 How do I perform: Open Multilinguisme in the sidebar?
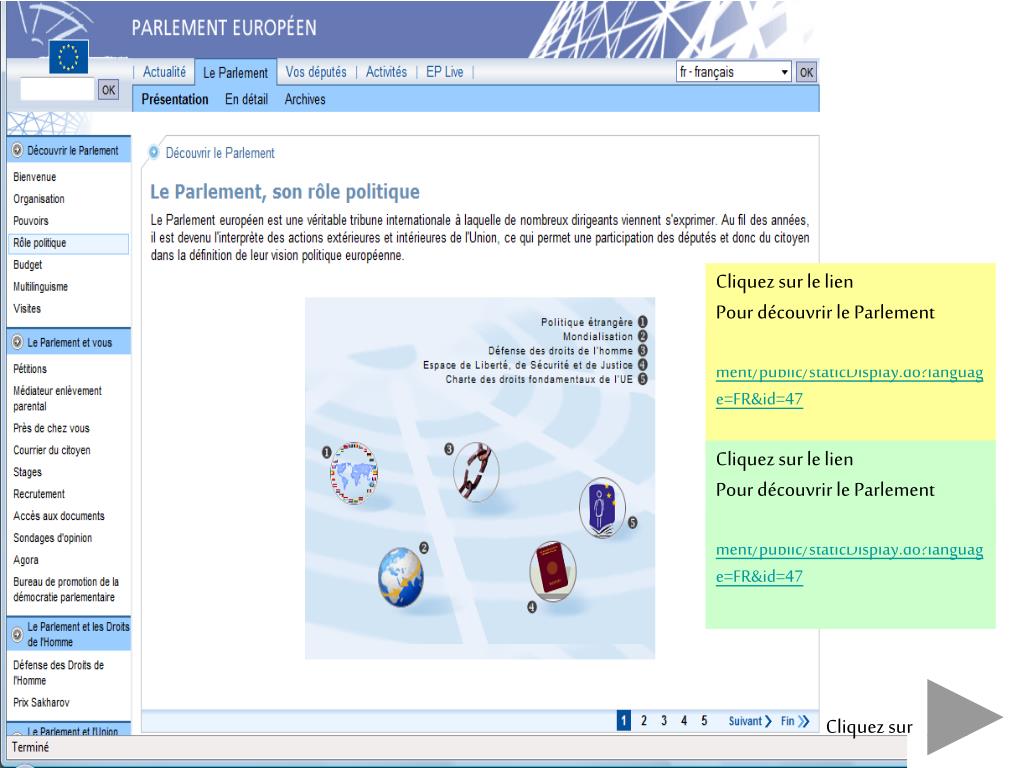40,287
